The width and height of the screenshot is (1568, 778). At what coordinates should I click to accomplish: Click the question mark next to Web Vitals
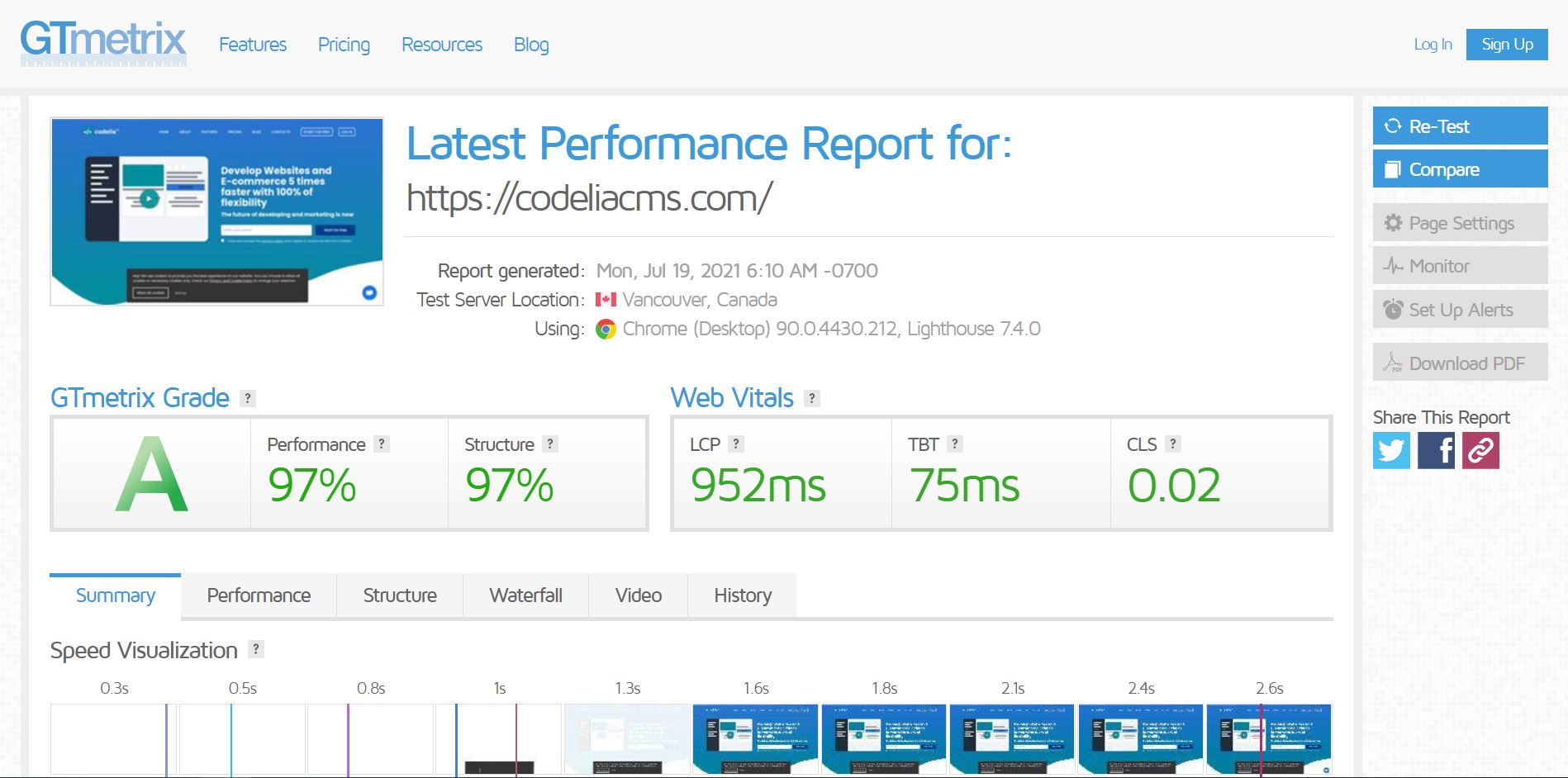813,397
